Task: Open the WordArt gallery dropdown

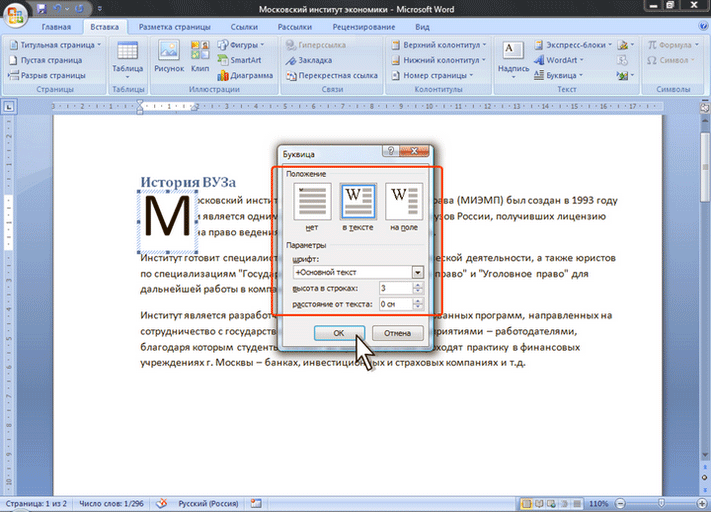Action: coord(559,60)
